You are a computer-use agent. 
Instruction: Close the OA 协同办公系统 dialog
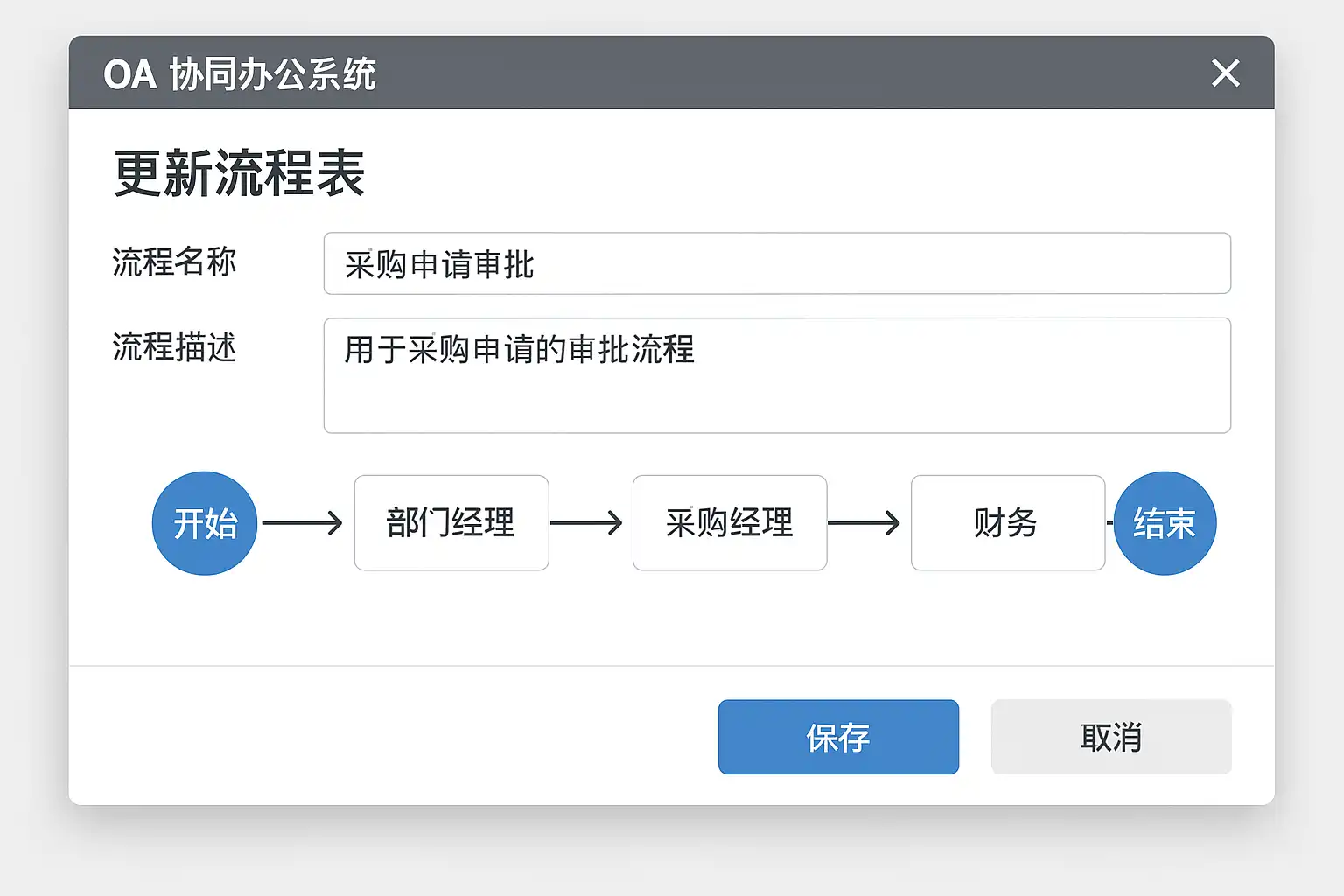coord(1226,73)
